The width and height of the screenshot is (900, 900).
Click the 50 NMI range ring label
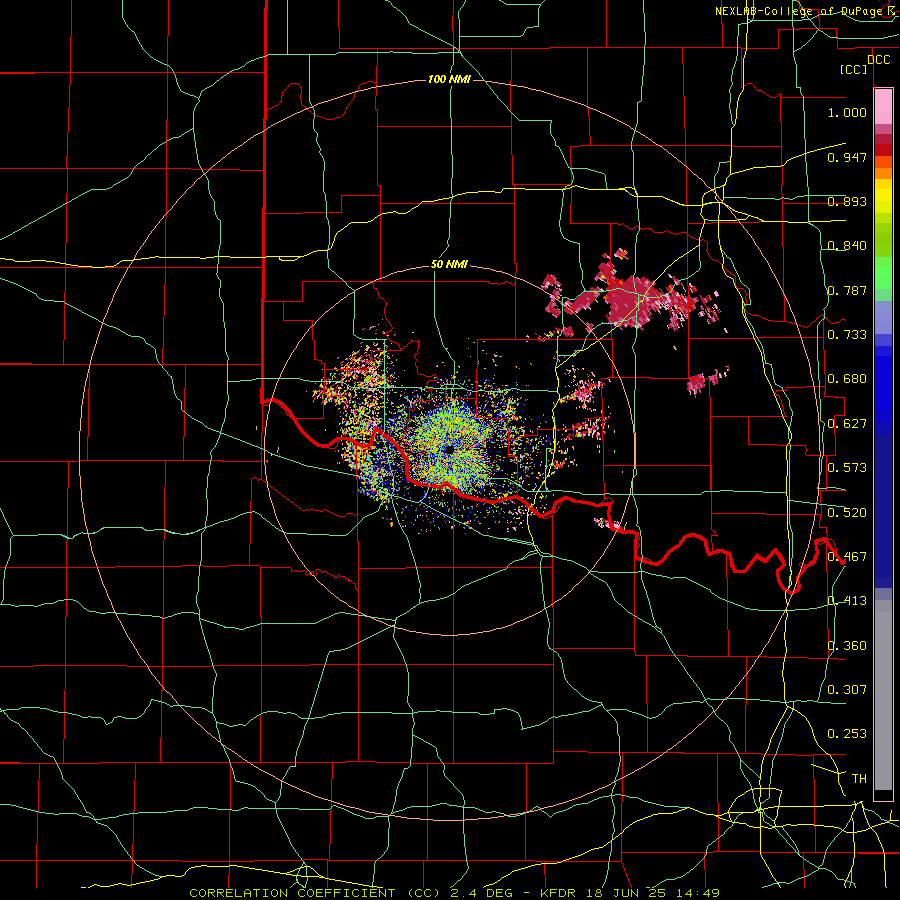pyautogui.click(x=449, y=264)
